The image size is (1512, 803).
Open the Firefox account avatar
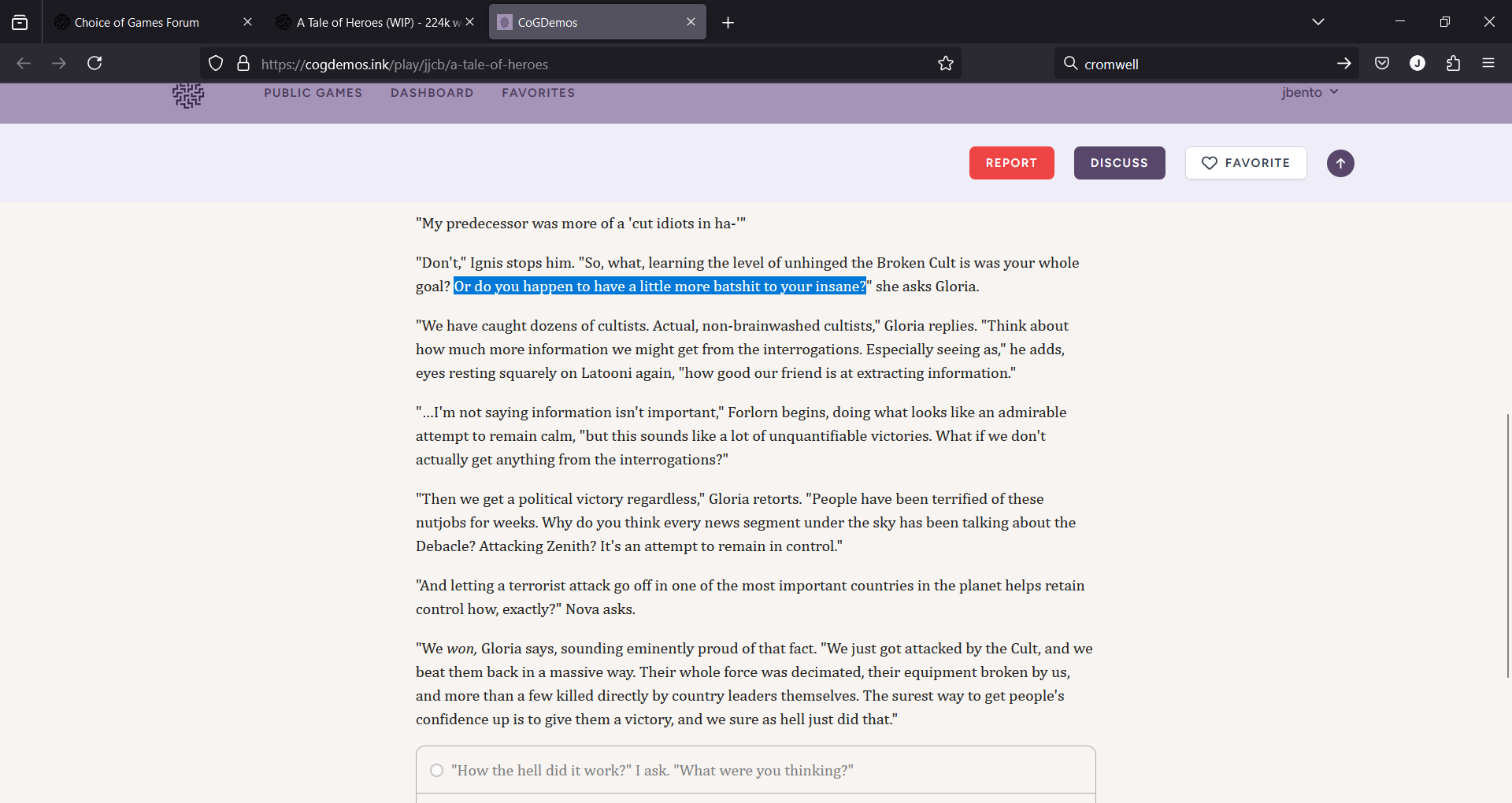(1417, 64)
